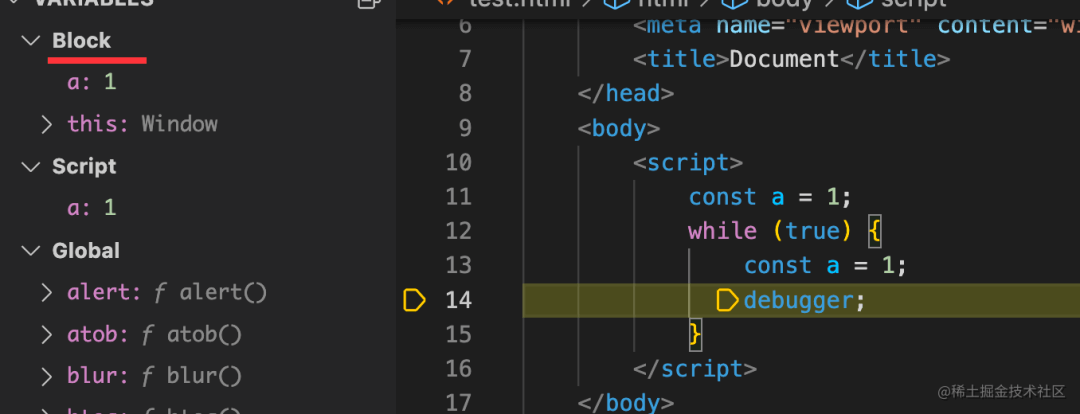Click the 'true' literal in while condition
The height and width of the screenshot is (414, 1080).
click(811, 231)
